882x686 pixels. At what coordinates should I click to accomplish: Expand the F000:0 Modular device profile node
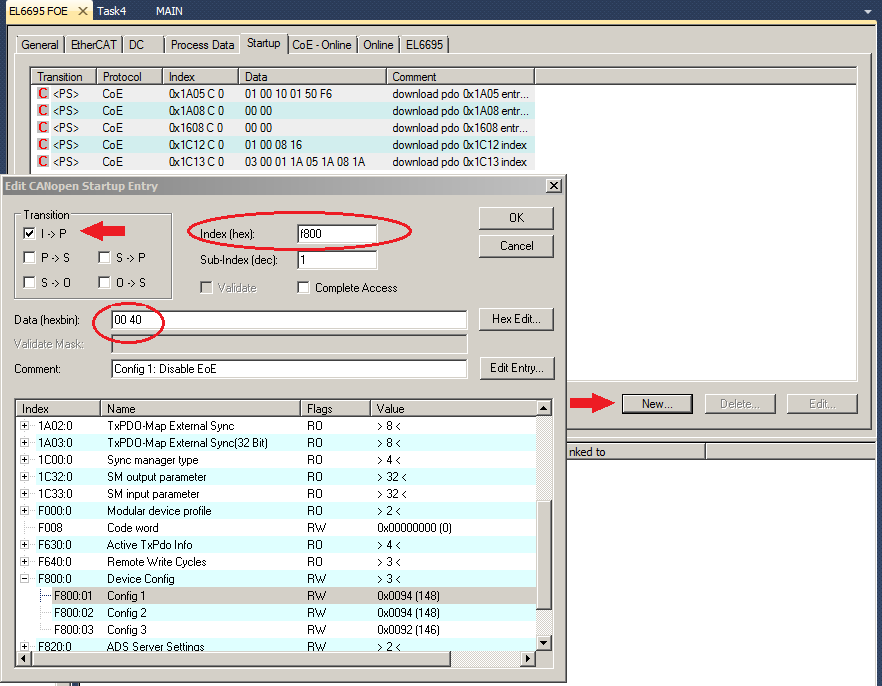coord(24,511)
